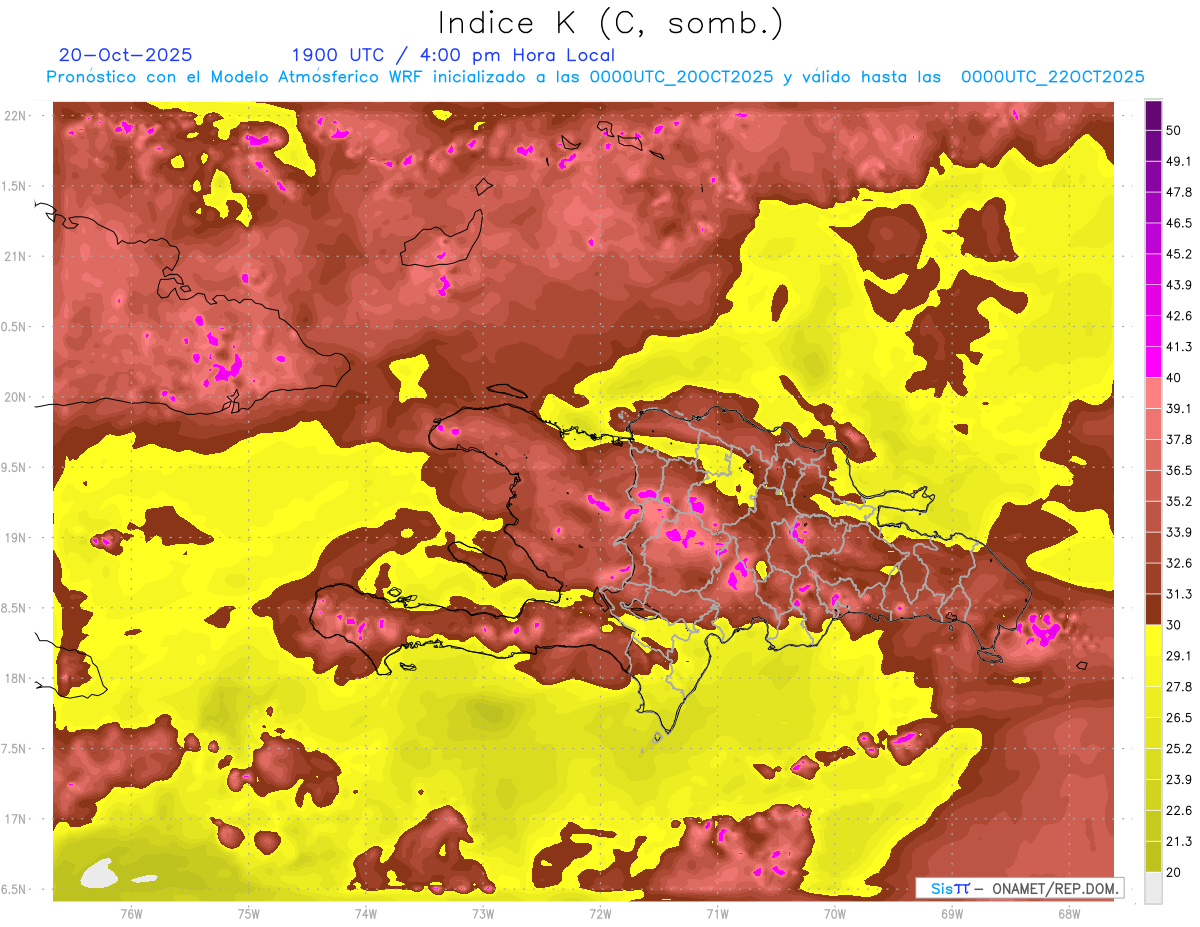The height and width of the screenshot is (927, 1200).
Task: Open the SisTT ONAMET/REP.DOM. credit label
Action: (x=1018, y=888)
